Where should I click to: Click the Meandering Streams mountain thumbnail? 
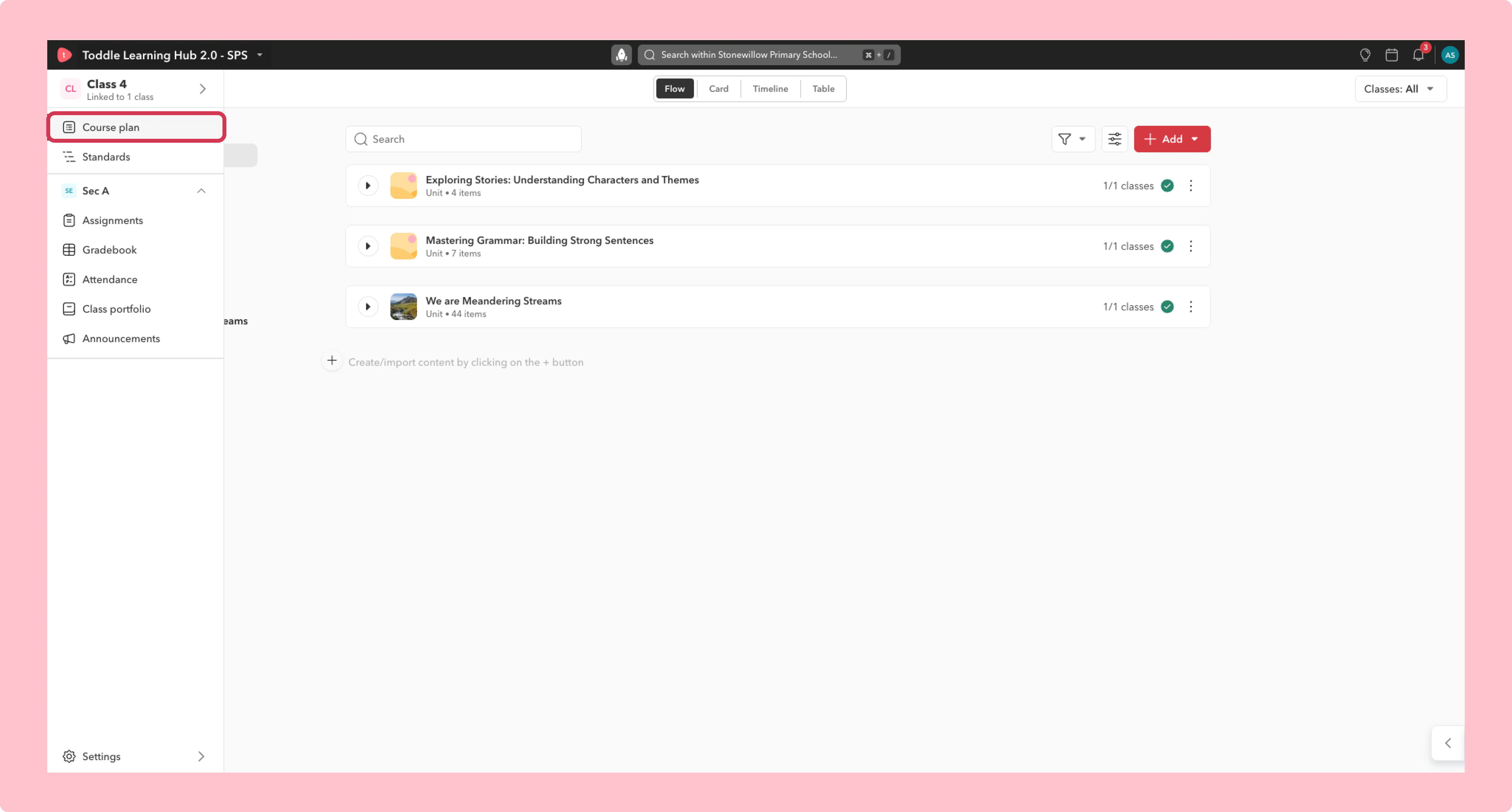(403, 307)
